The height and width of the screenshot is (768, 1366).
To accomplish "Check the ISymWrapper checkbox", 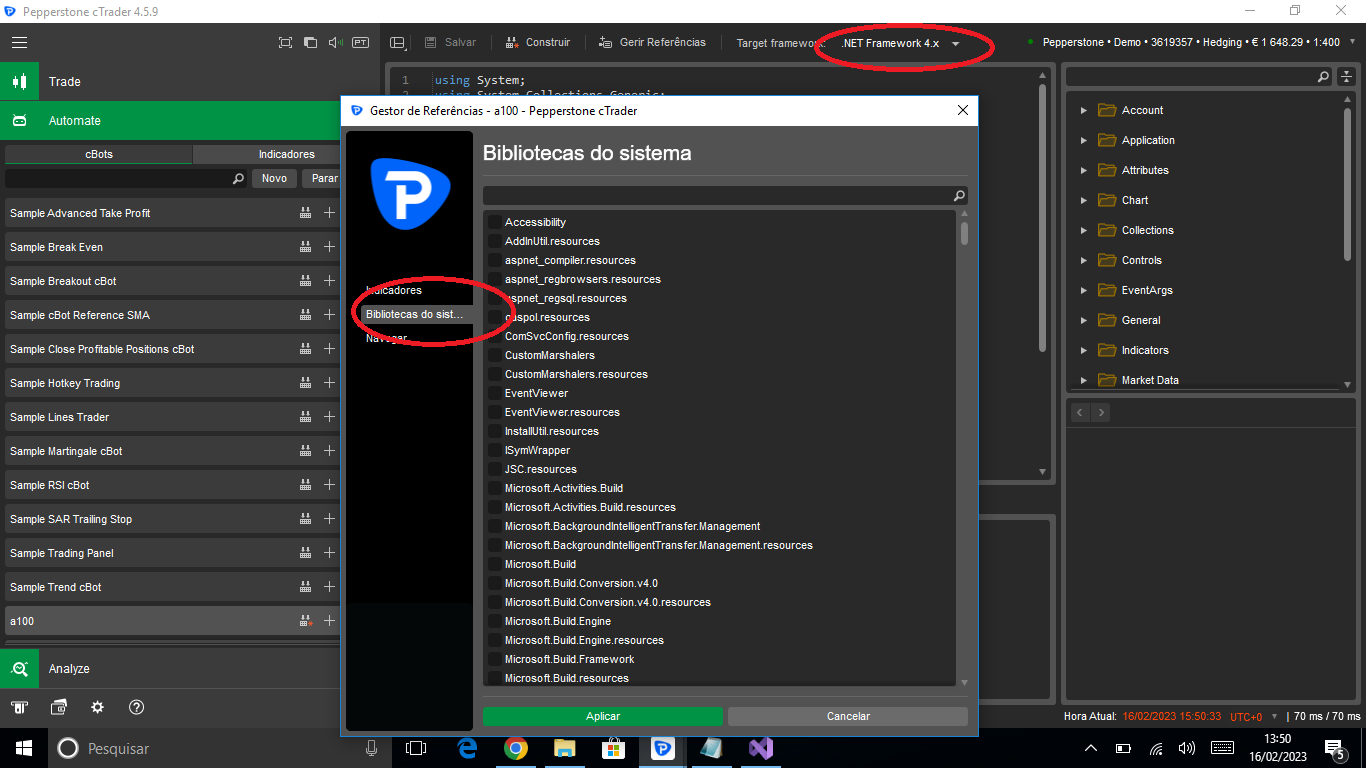I will tap(495, 450).
